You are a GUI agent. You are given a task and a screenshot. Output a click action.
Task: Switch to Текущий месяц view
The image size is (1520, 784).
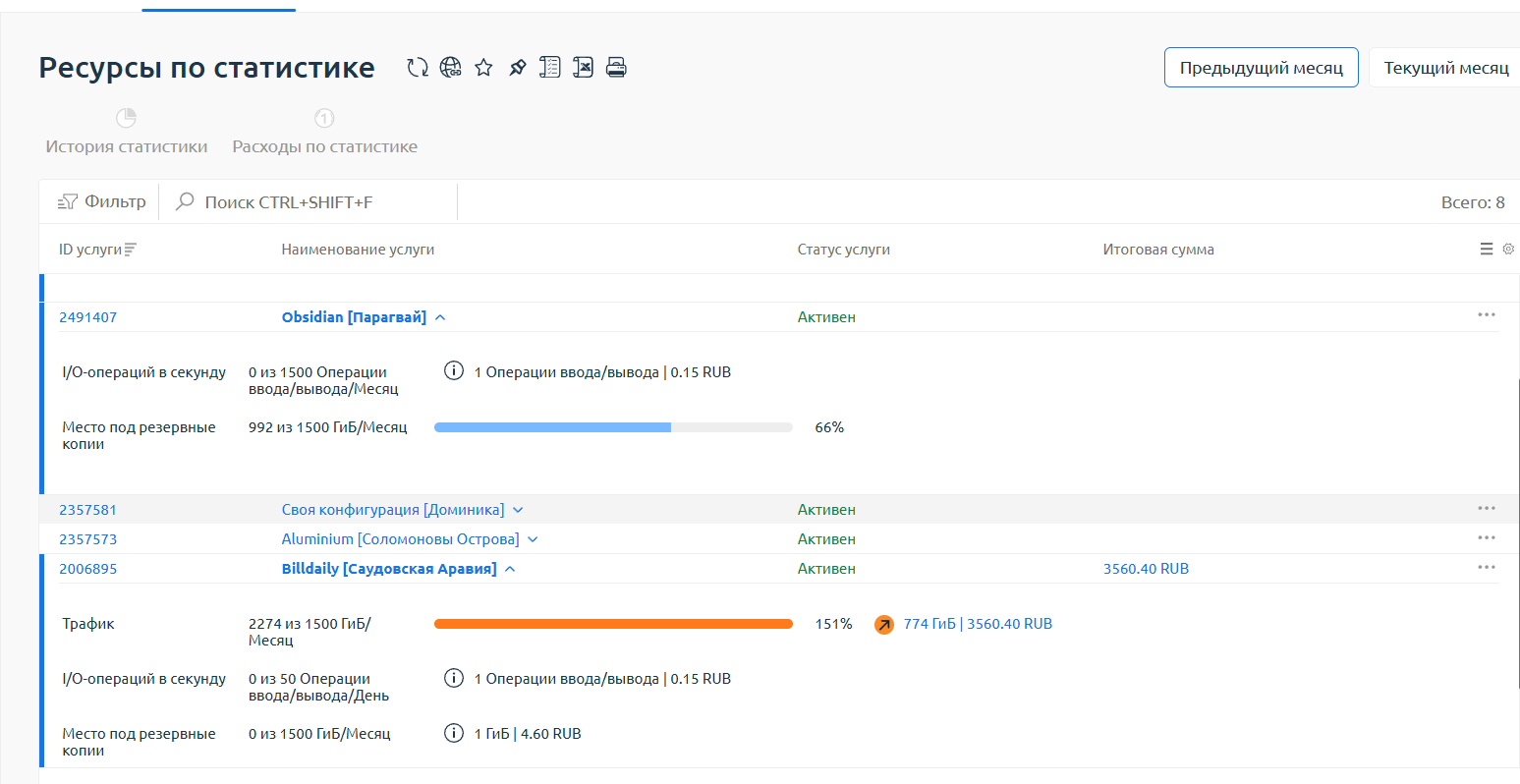pos(1445,68)
